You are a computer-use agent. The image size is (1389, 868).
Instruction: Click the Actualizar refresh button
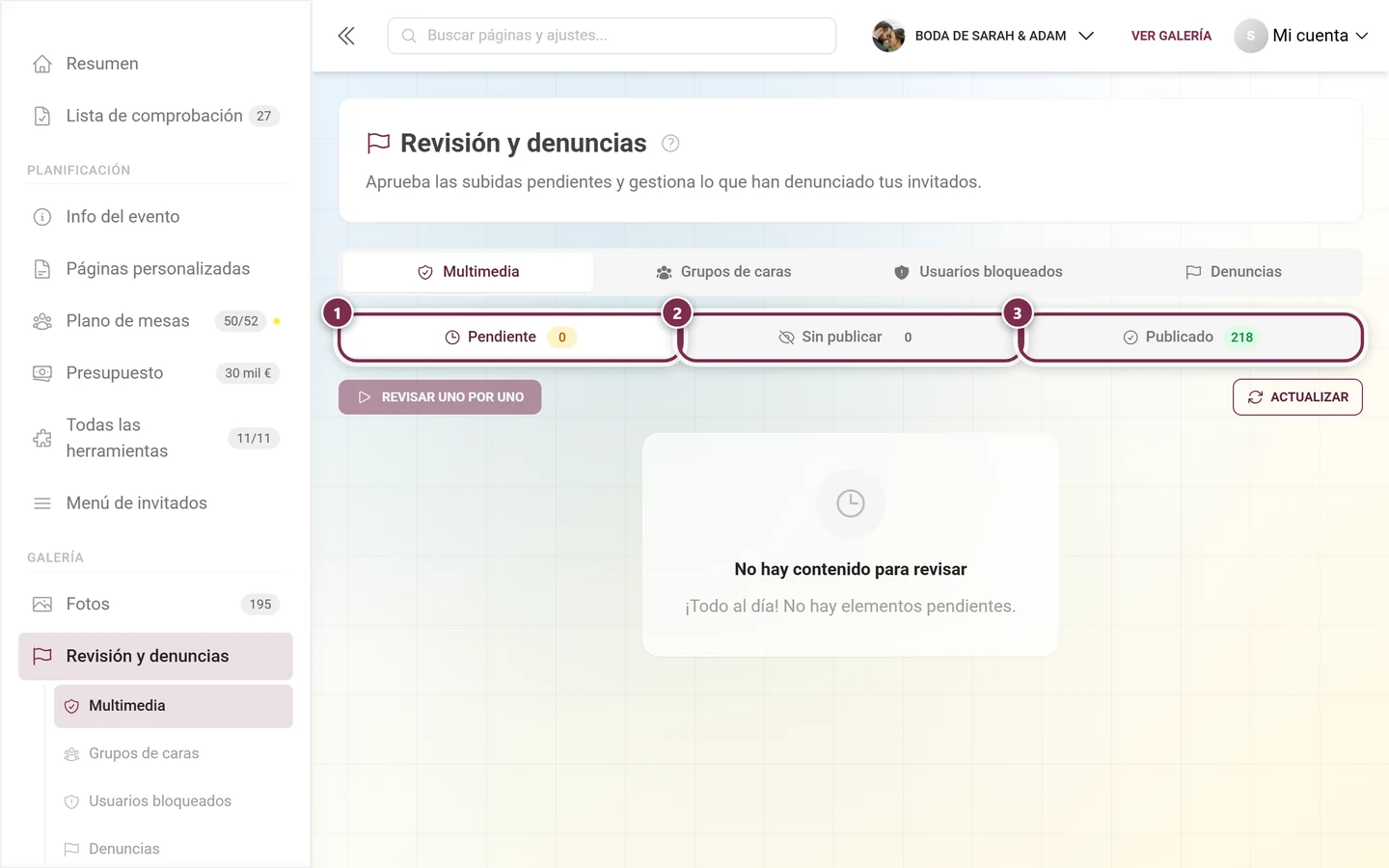[1297, 397]
